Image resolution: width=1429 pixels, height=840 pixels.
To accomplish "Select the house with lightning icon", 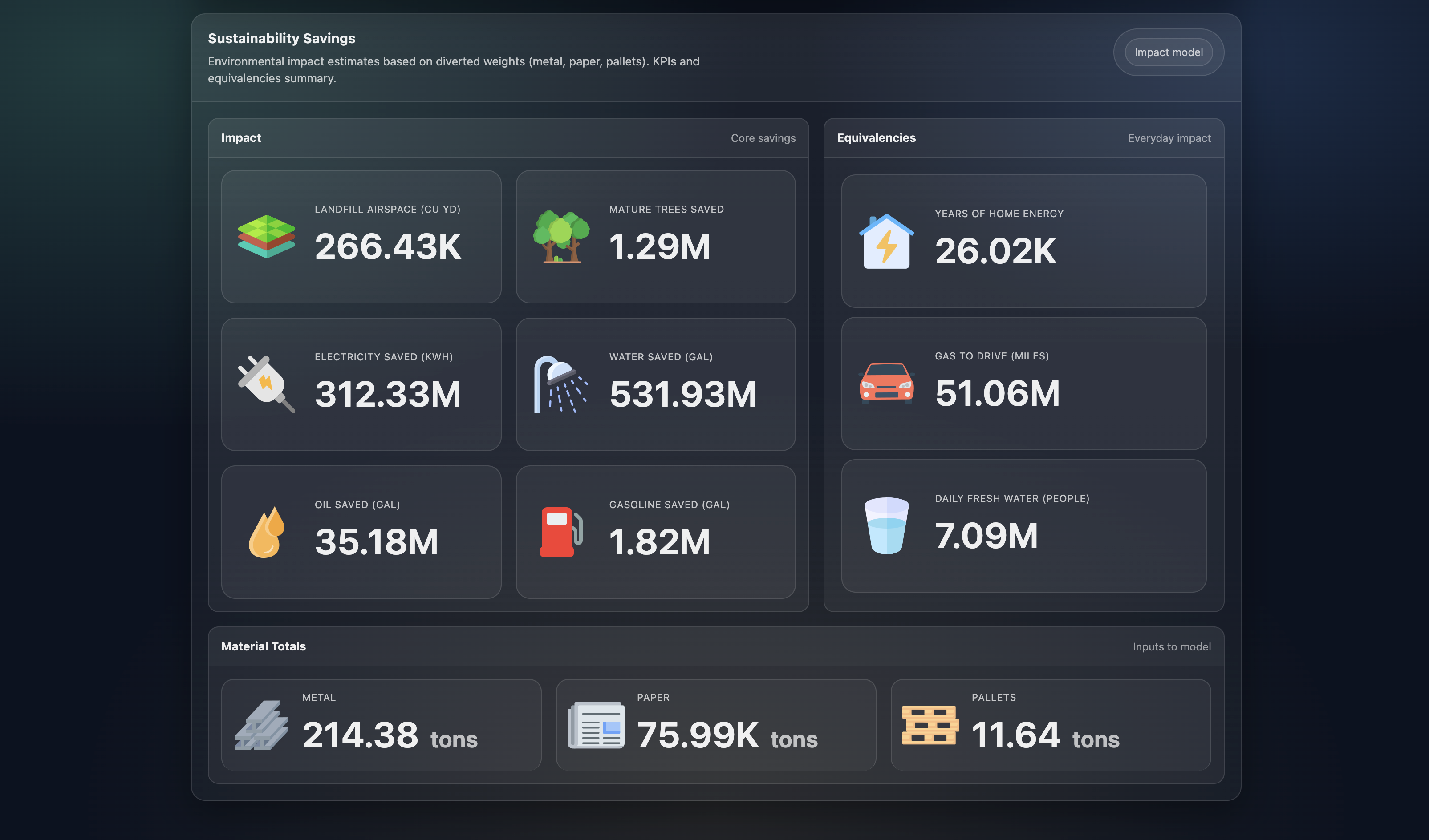I will 886,241.
